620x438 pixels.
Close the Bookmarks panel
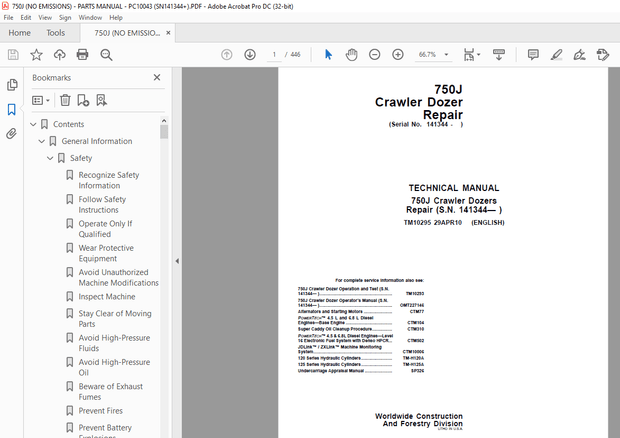pos(157,77)
